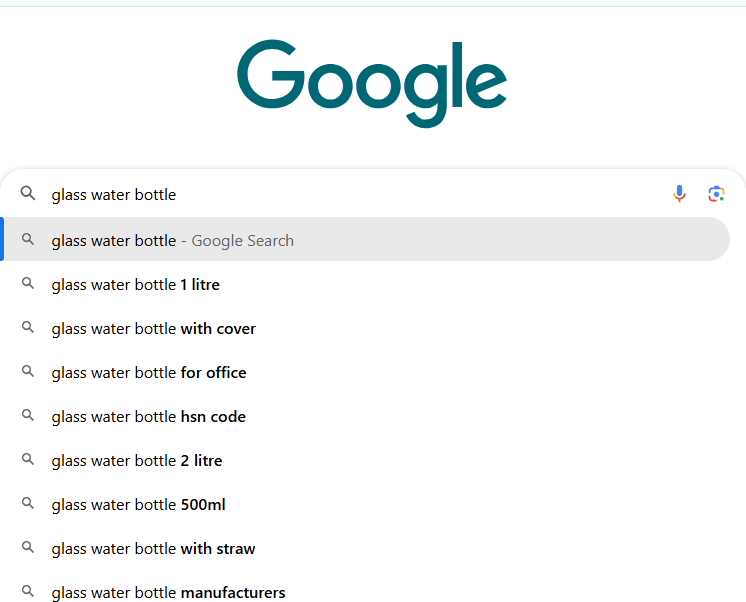Pick 'glass water bottle with cover' suggestion
This screenshot has height=602, width=746.
(154, 329)
